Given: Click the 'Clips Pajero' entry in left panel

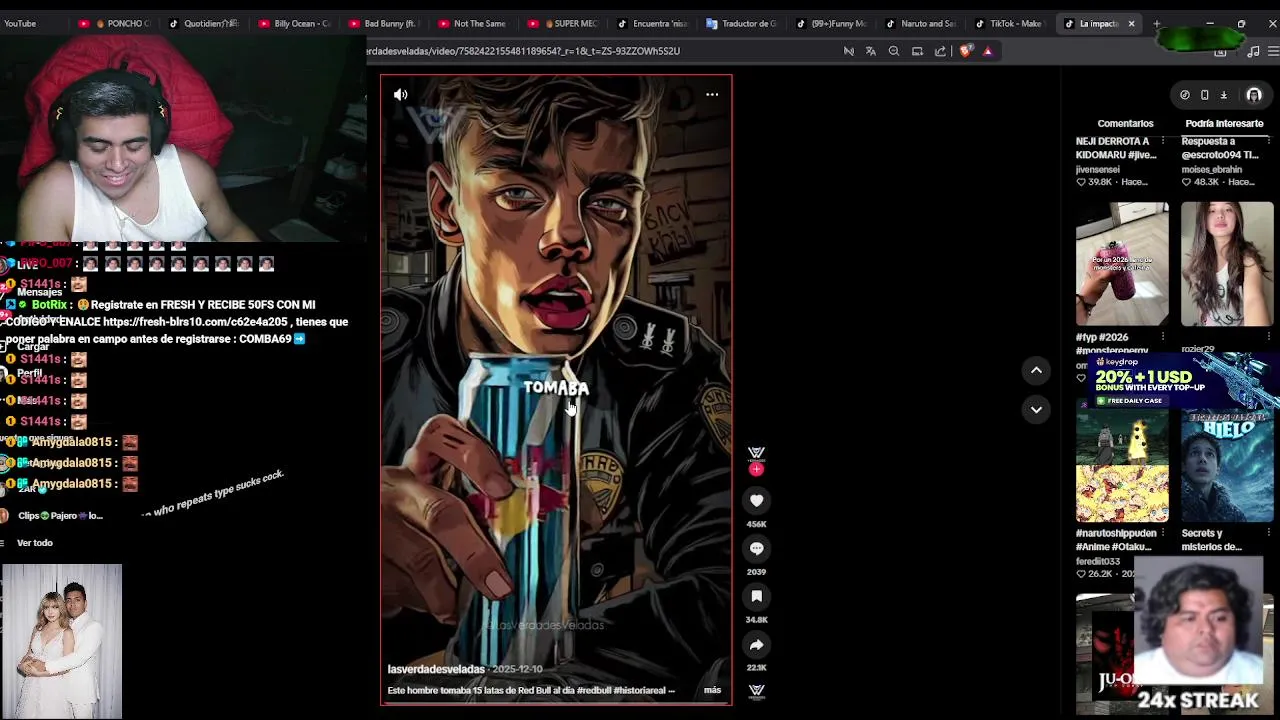Looking at the screenshot, I should click(60, 516).
